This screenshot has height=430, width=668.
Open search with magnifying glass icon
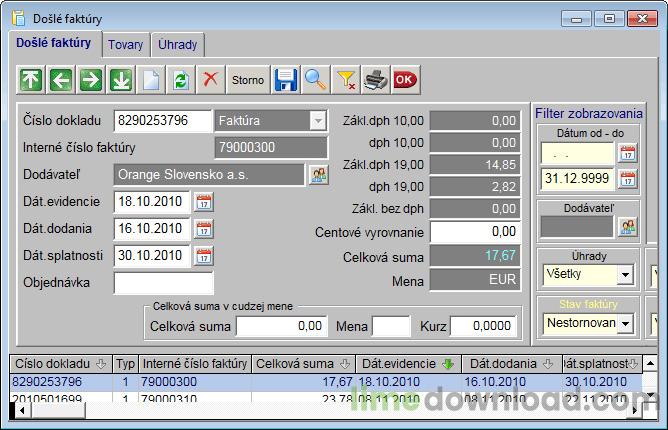pyautogui.click(x=316, y=79)
